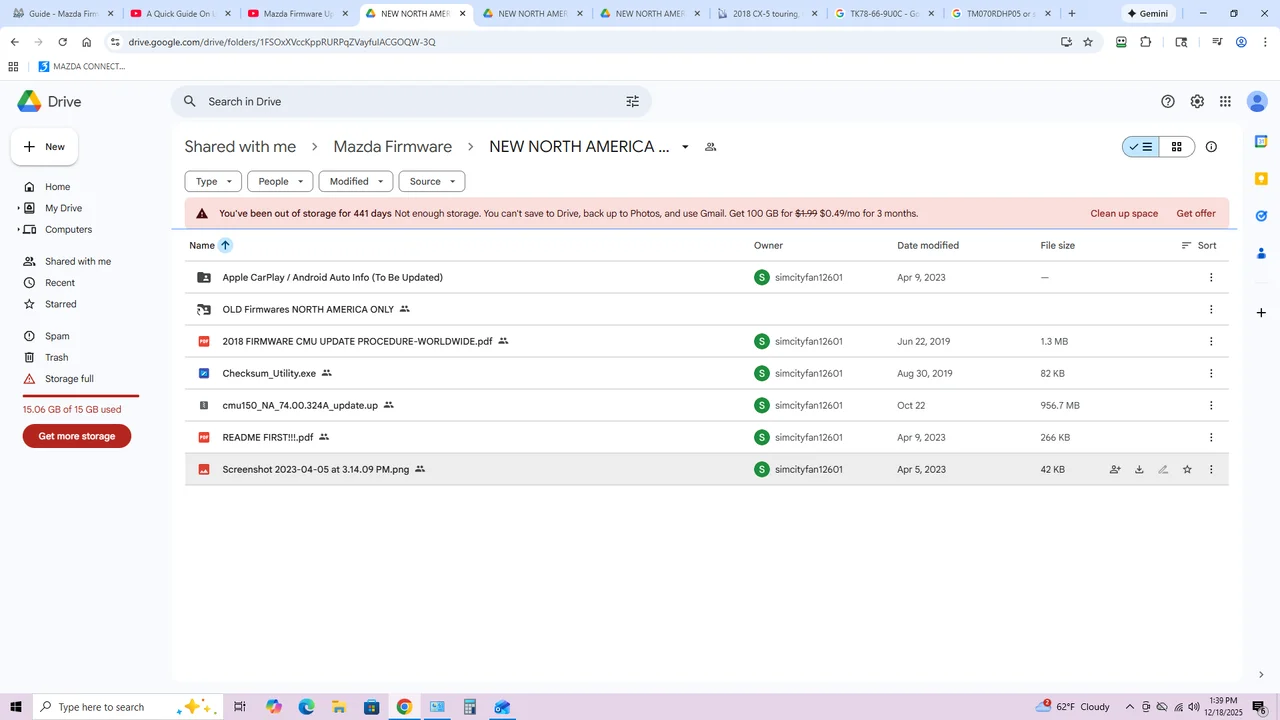Open more actions for README FIRST!!!.pdf

[x=1211, y=437]
